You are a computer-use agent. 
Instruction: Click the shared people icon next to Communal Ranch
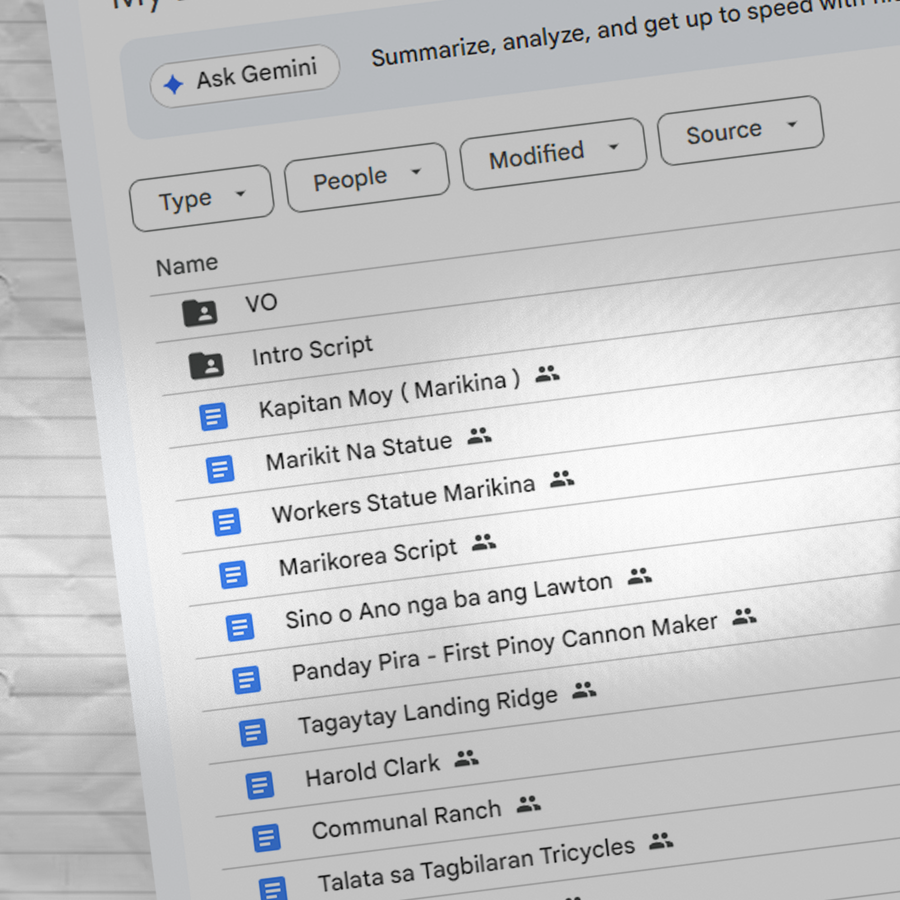529,804
